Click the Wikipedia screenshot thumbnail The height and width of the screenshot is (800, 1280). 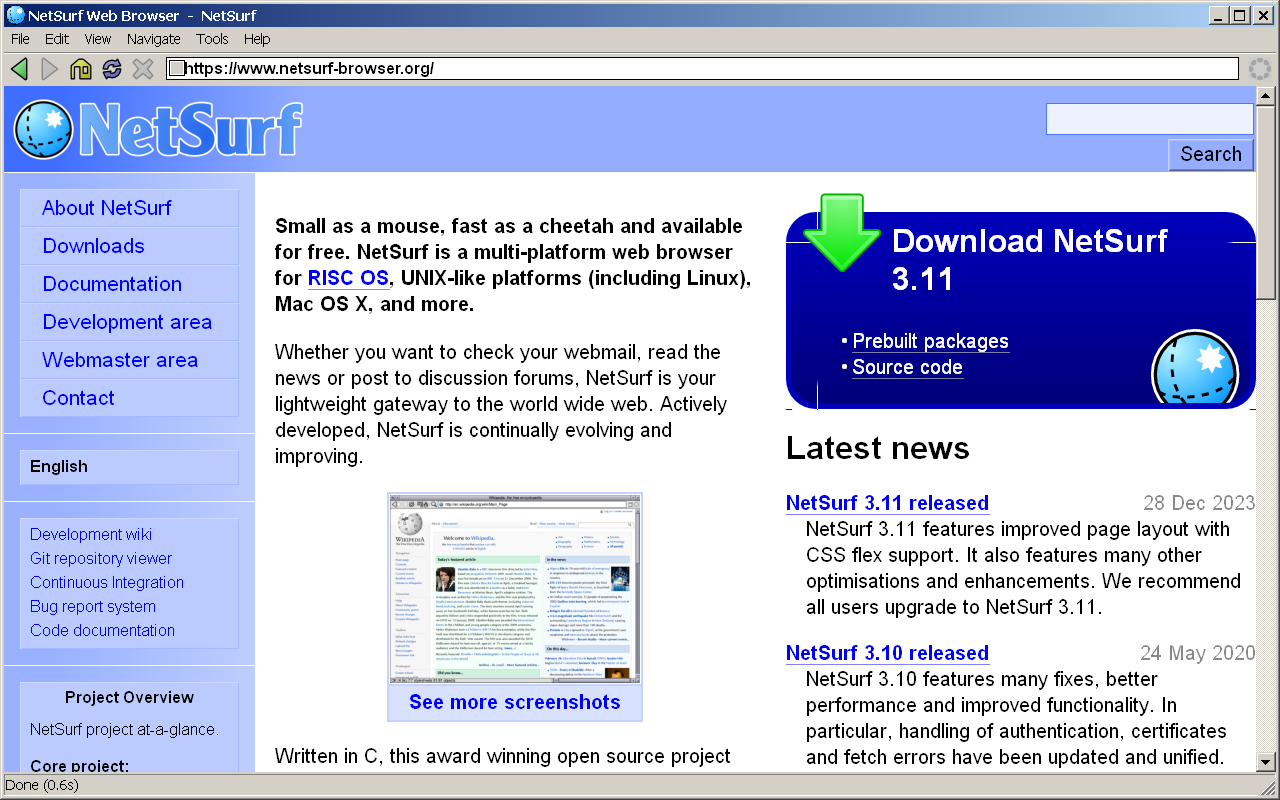point(514,588)
